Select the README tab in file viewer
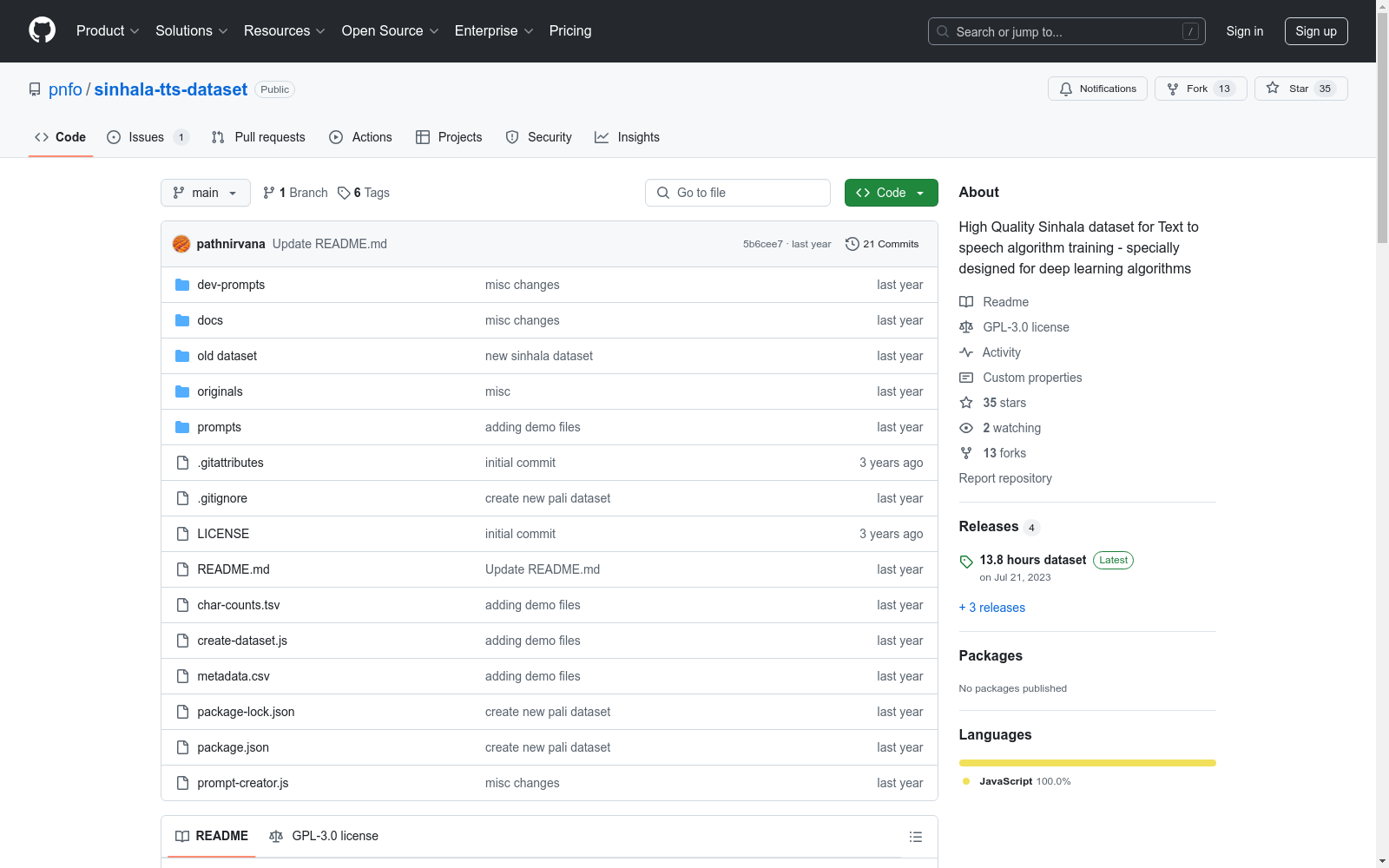 (212, 836)
